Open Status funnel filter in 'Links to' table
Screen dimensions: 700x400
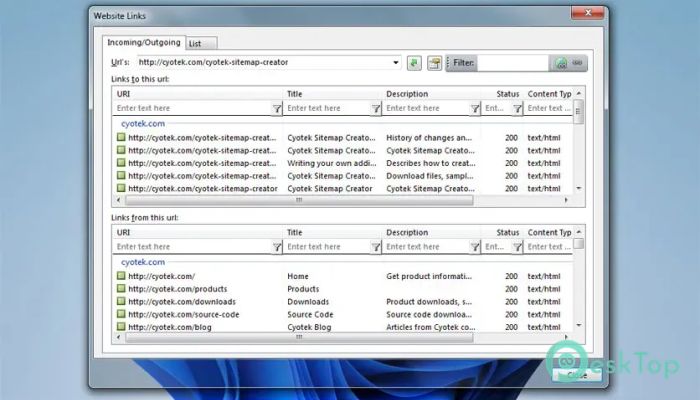[x=517, y=108]
